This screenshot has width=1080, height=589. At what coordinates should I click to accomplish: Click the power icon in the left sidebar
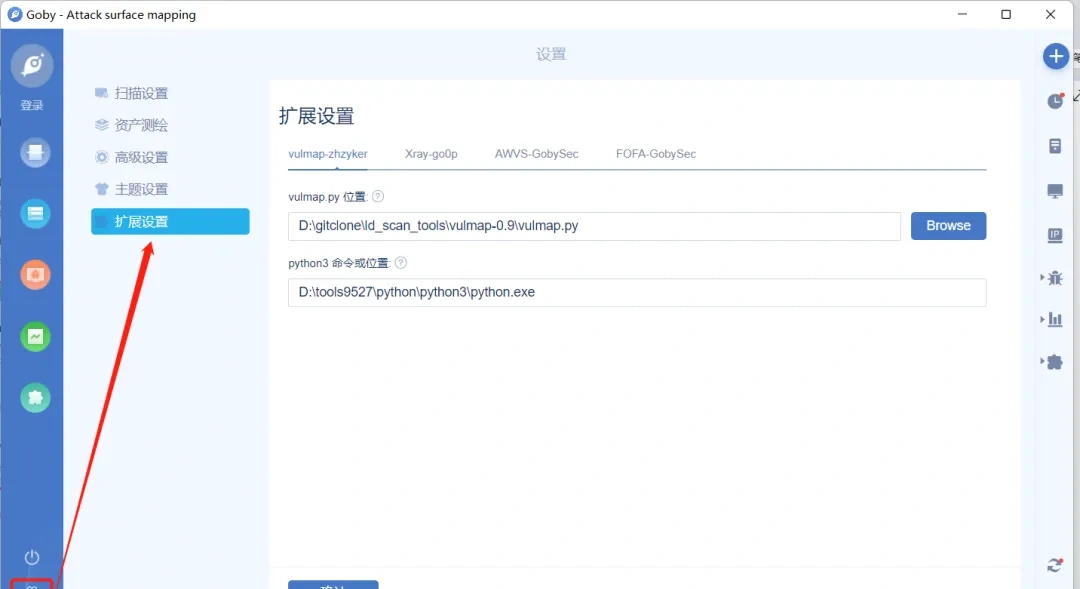[32, 557]
